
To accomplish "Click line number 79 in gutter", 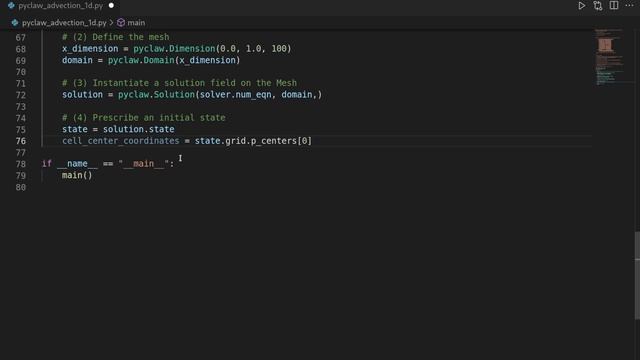I will click(x=20, y=176).
